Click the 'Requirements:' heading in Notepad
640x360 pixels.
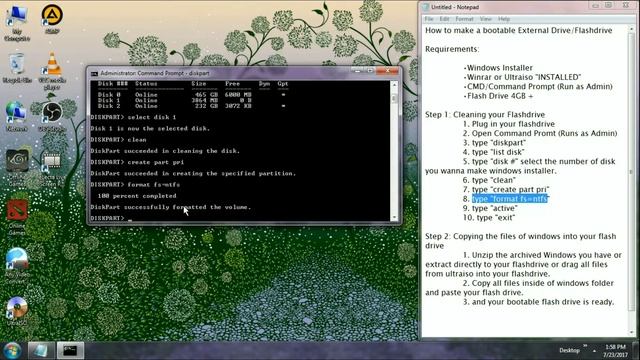point(452,49)
